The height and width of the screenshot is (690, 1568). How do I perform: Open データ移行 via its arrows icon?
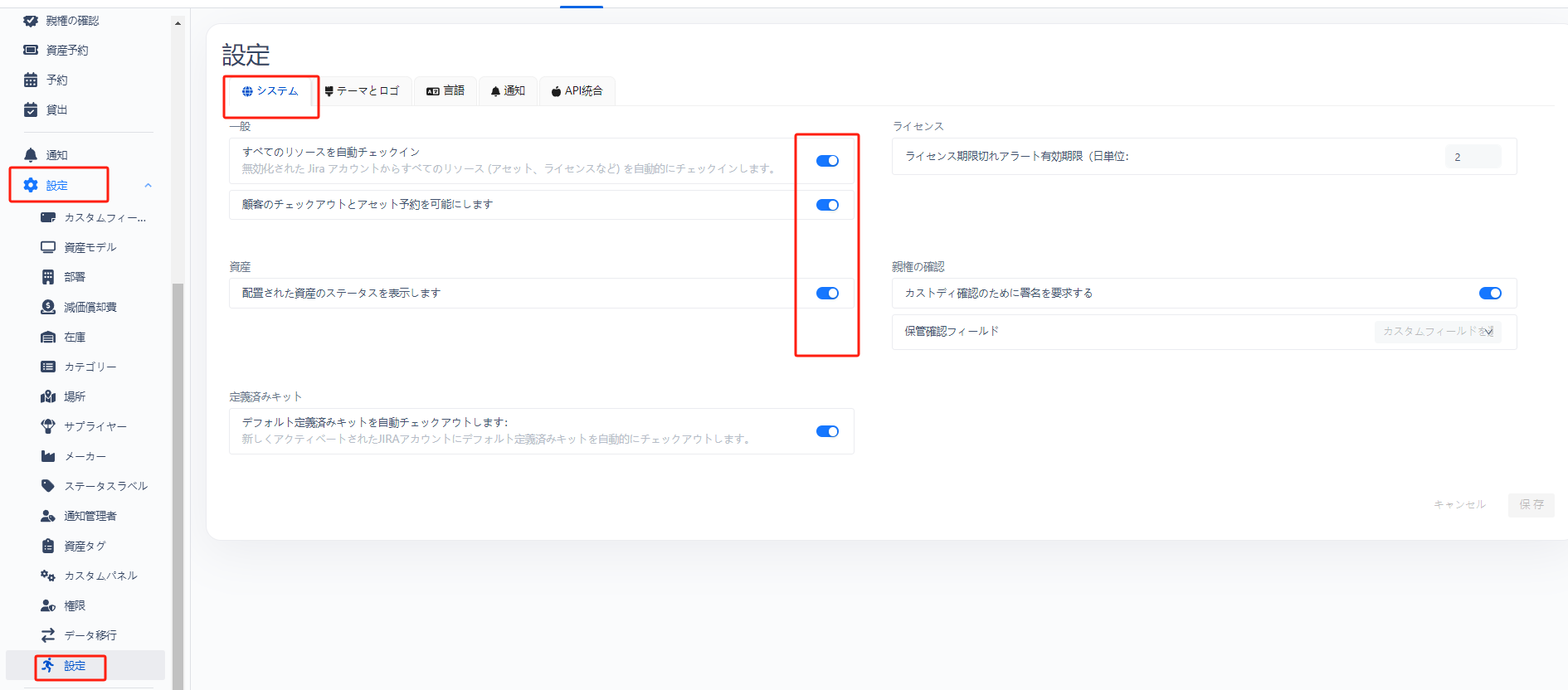pos(48,635)
